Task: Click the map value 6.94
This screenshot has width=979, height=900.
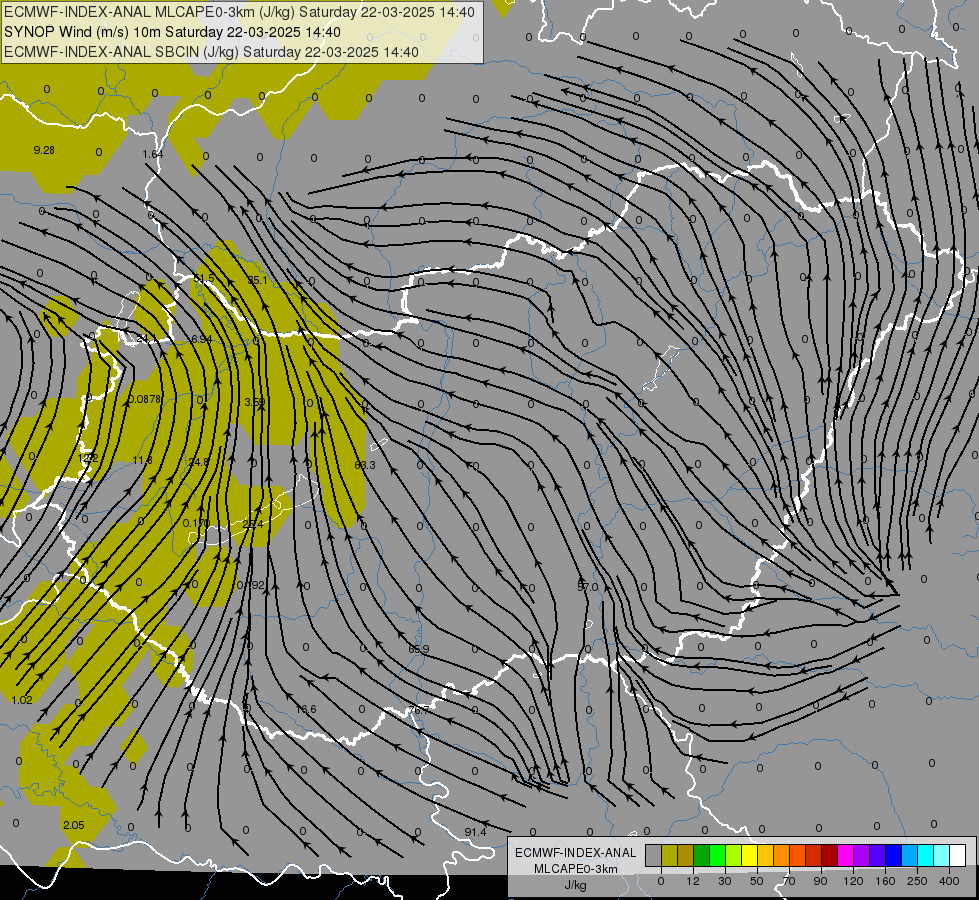Action: point(202,339)
